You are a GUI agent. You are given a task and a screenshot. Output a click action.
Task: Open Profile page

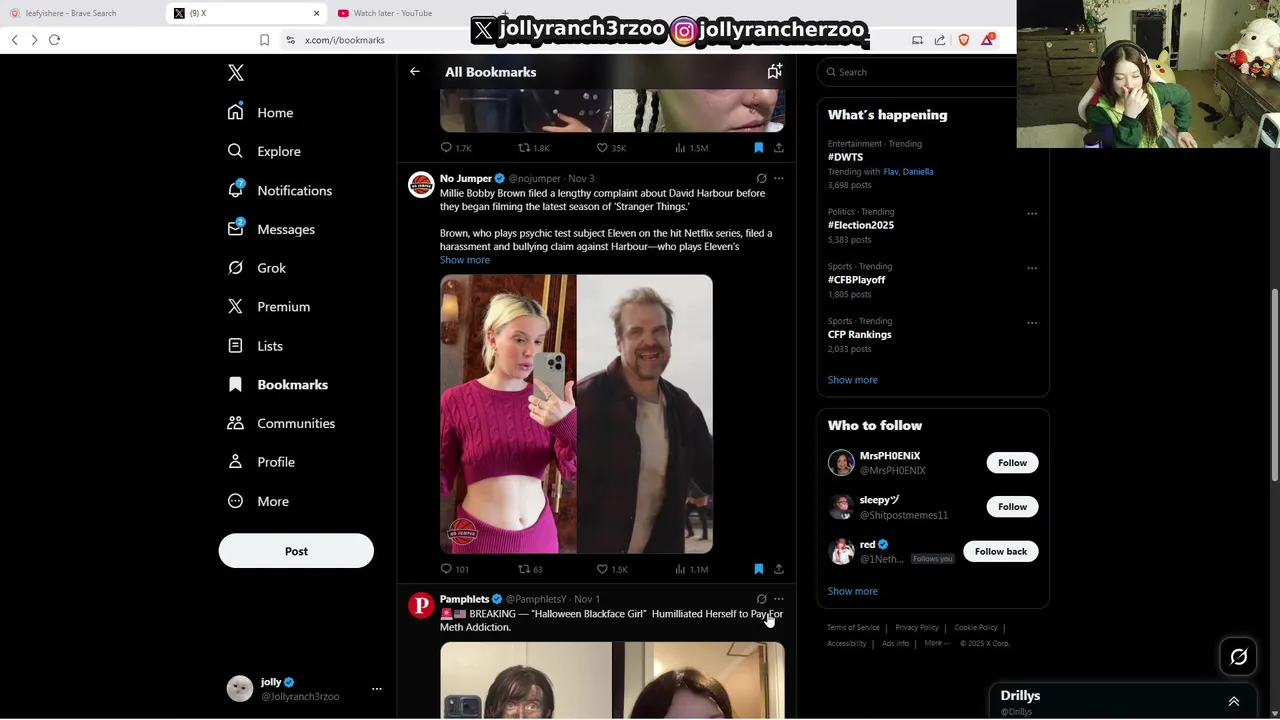pyautogui.click(x=261, y=462)
